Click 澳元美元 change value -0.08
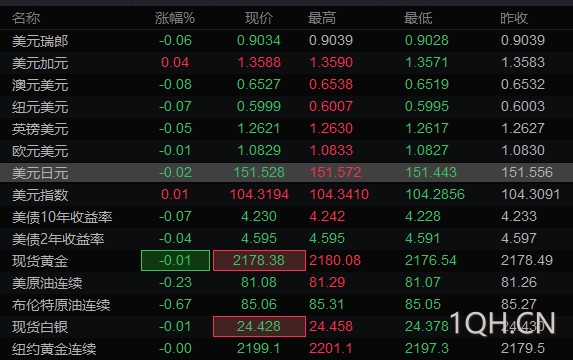 pos(175,84)
